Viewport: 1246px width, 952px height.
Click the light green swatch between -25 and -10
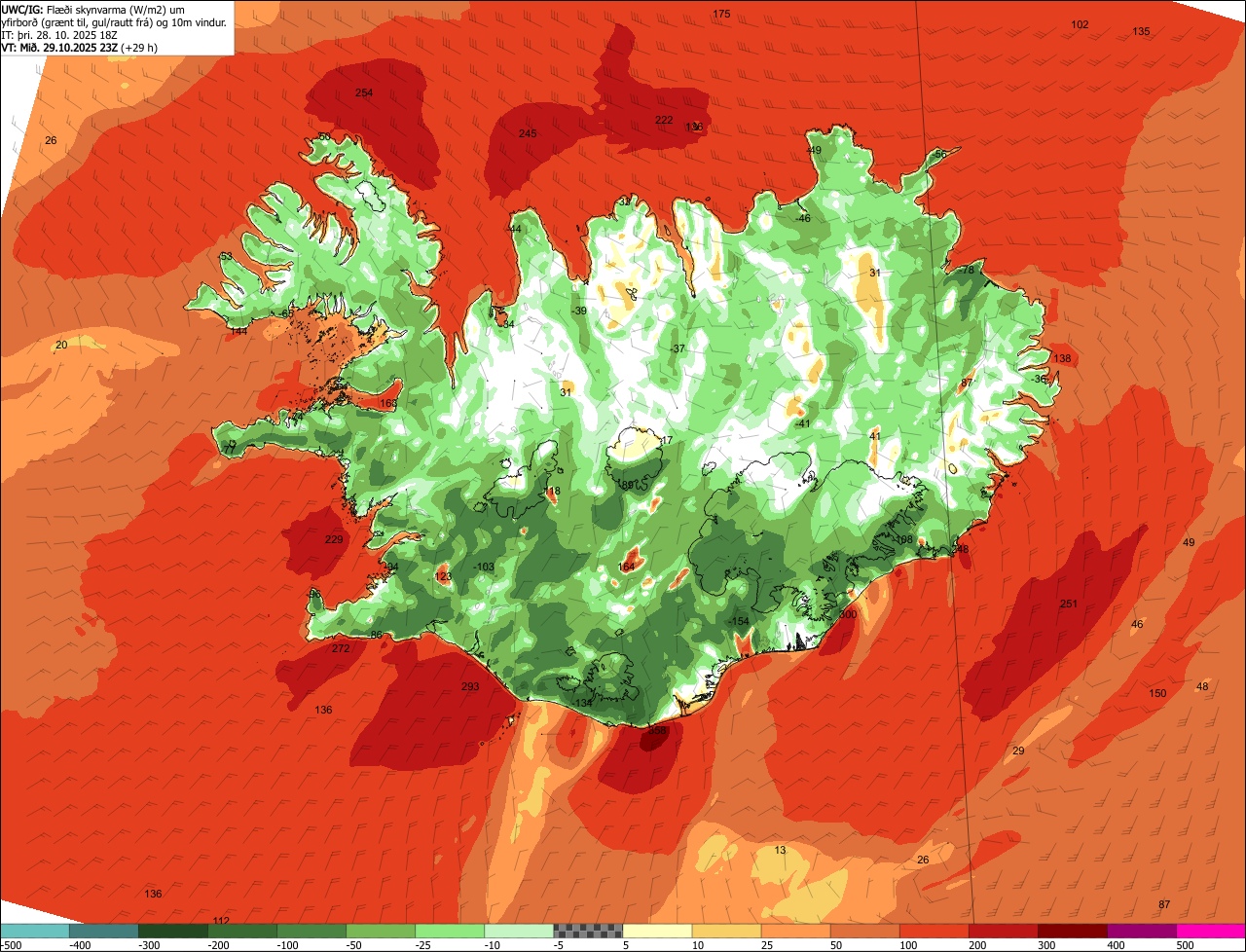pyautogui.click(x=450, y=931)
